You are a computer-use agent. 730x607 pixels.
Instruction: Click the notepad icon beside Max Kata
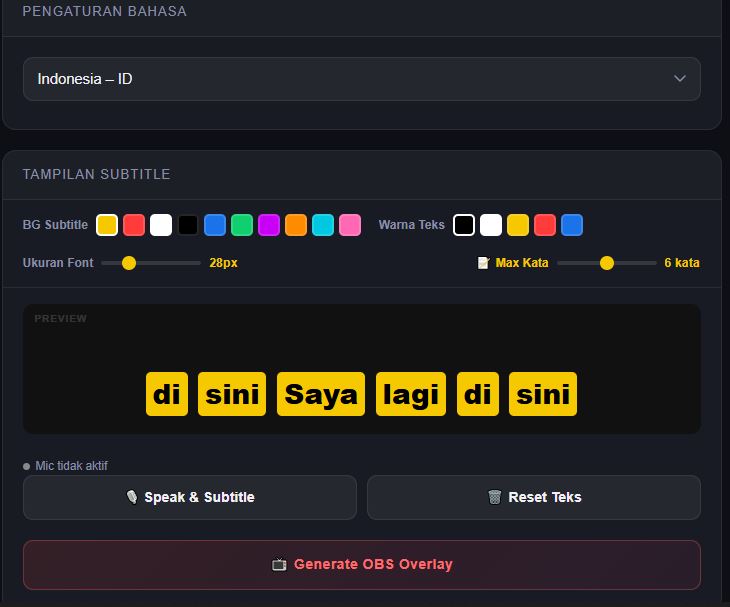pos(484,263)
